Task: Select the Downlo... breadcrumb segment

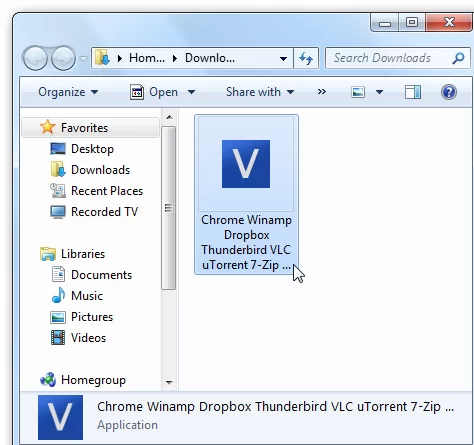Action: 210,58
